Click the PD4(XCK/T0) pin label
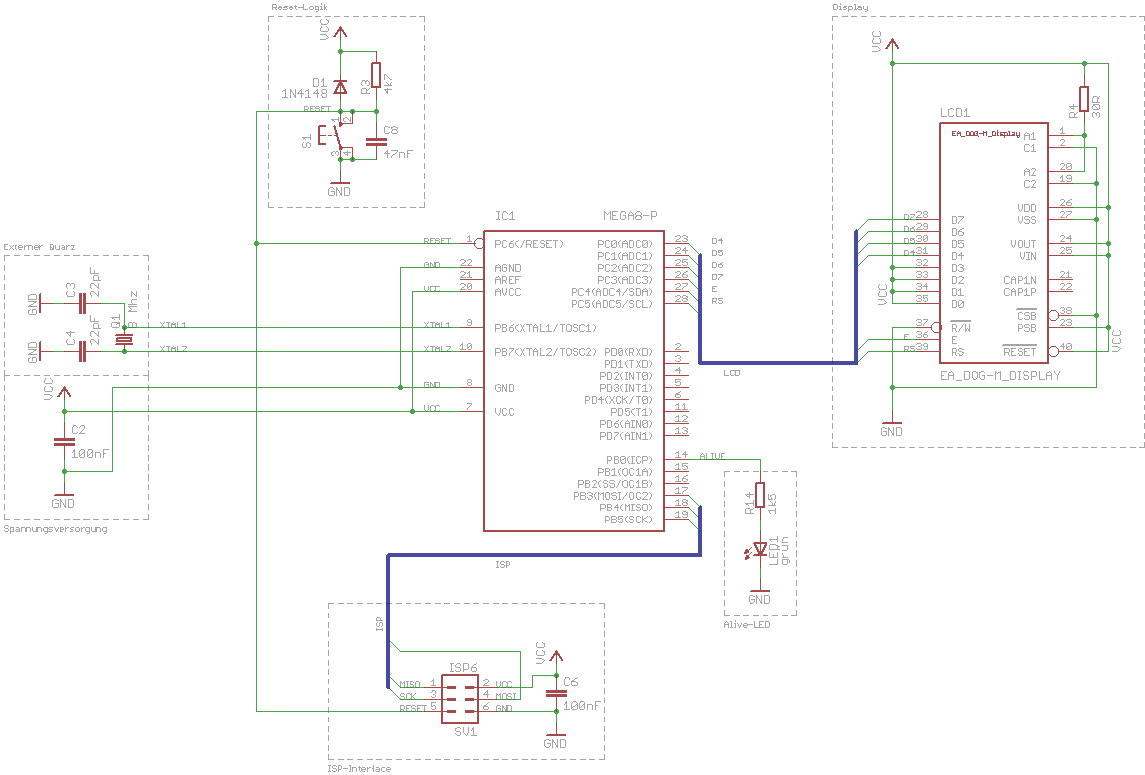1145x775 pixels. [x=619, y=400]
